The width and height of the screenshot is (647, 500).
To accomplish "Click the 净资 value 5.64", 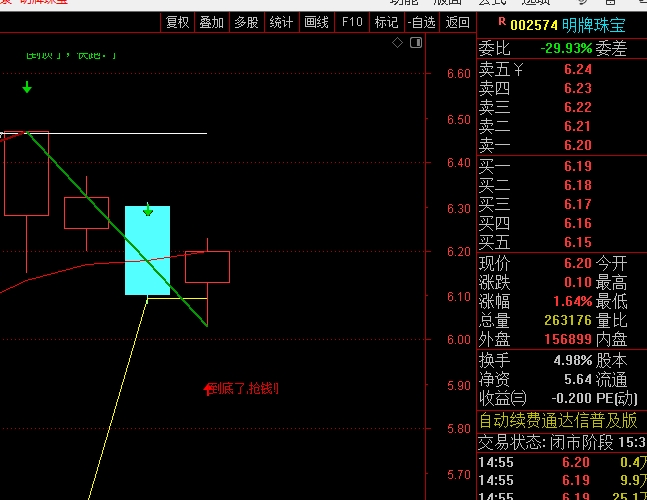I will (578, 379).
